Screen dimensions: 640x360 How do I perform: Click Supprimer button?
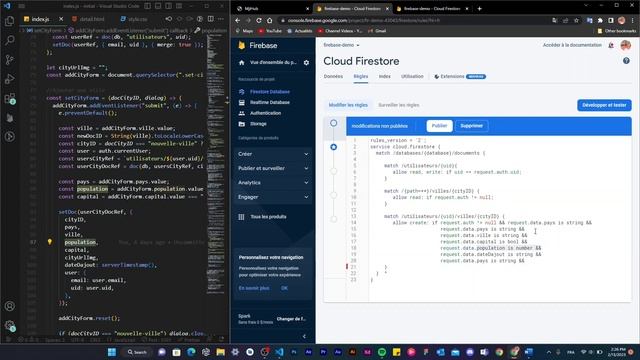[x=471, y=126]
